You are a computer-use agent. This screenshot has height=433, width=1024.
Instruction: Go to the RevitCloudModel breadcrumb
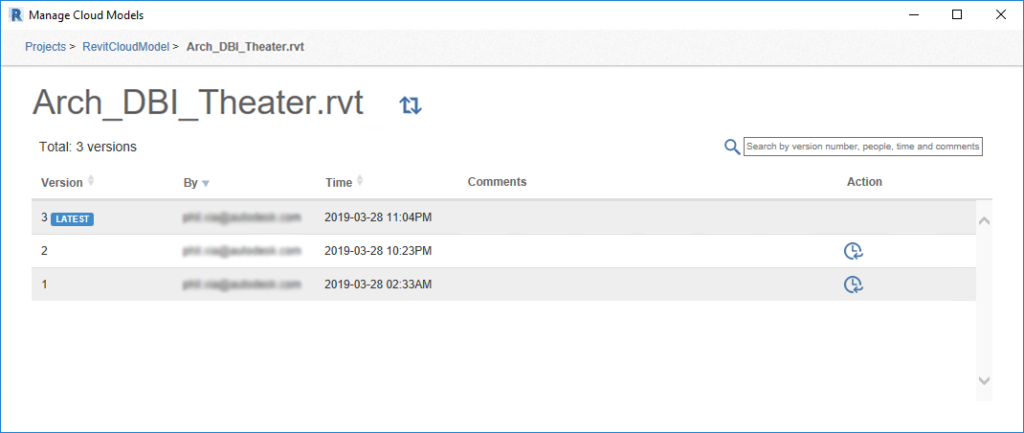[126, 46]
